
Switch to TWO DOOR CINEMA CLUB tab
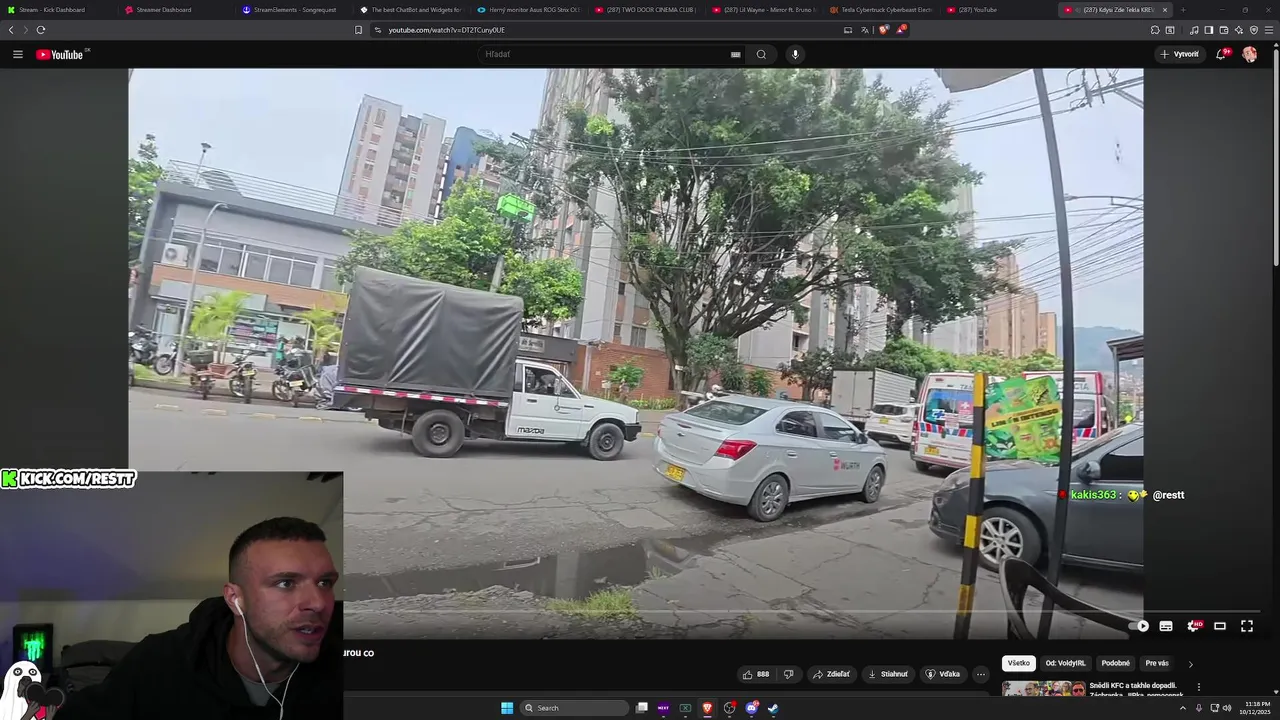pyautogui.click(x=645, y=10)
